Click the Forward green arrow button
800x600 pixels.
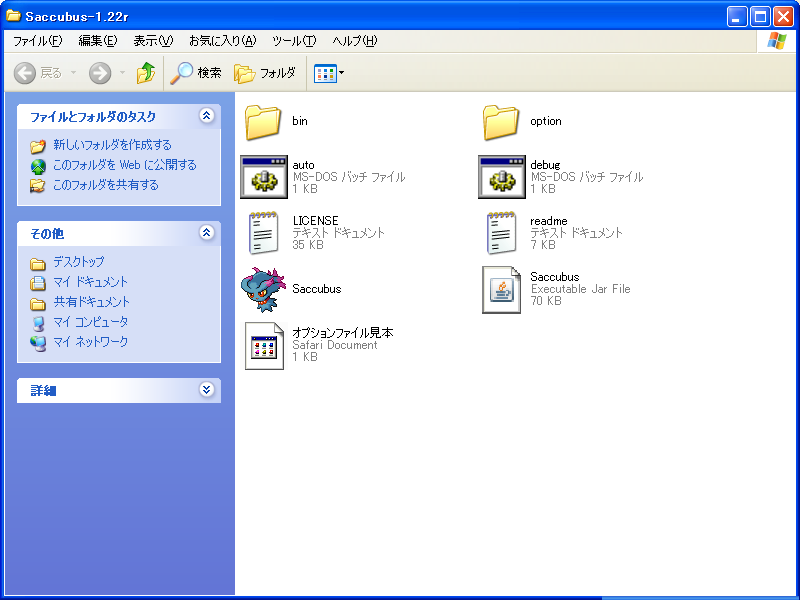pyautogui.click(x=99, y=73)
